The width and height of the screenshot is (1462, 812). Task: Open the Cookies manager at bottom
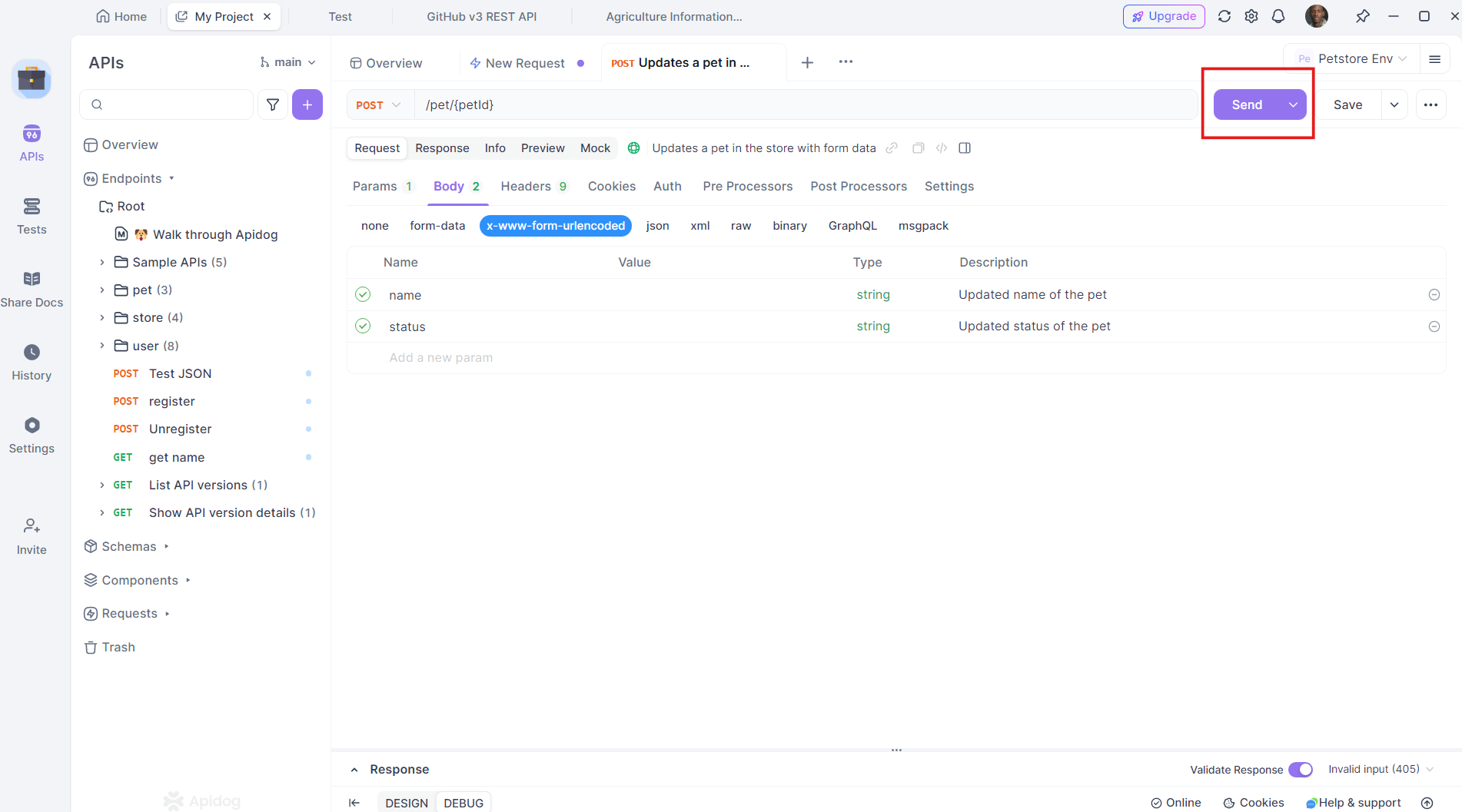point(1254,803)
